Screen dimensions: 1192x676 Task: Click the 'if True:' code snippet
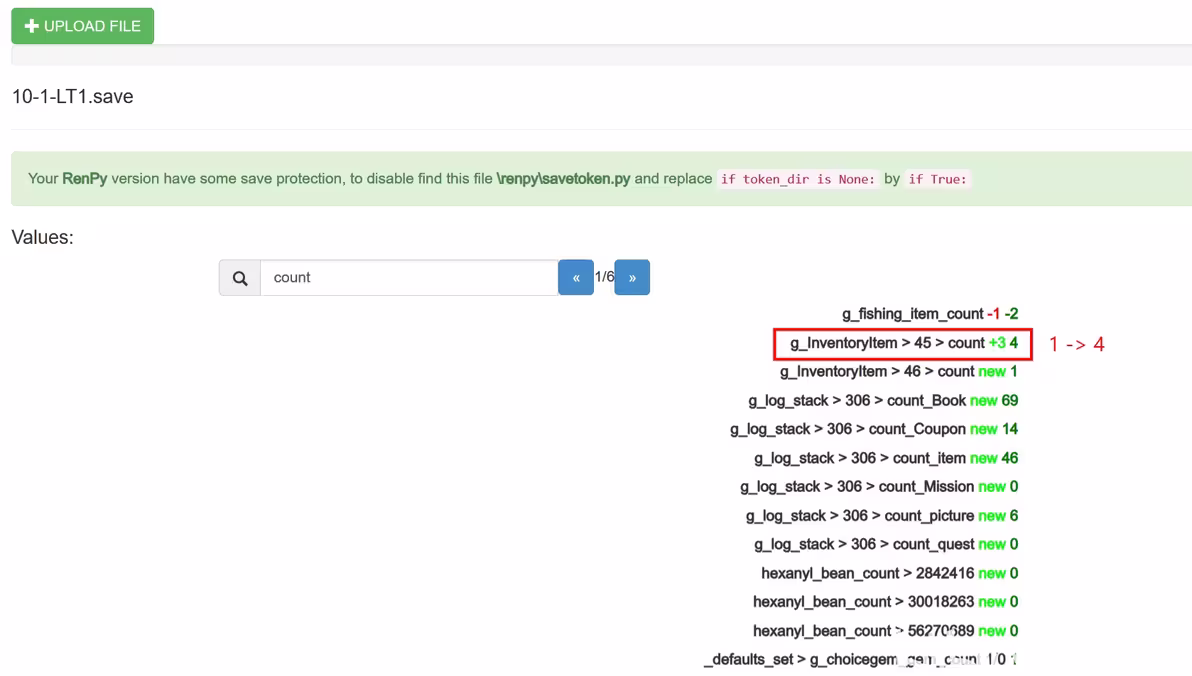[937, 179]
